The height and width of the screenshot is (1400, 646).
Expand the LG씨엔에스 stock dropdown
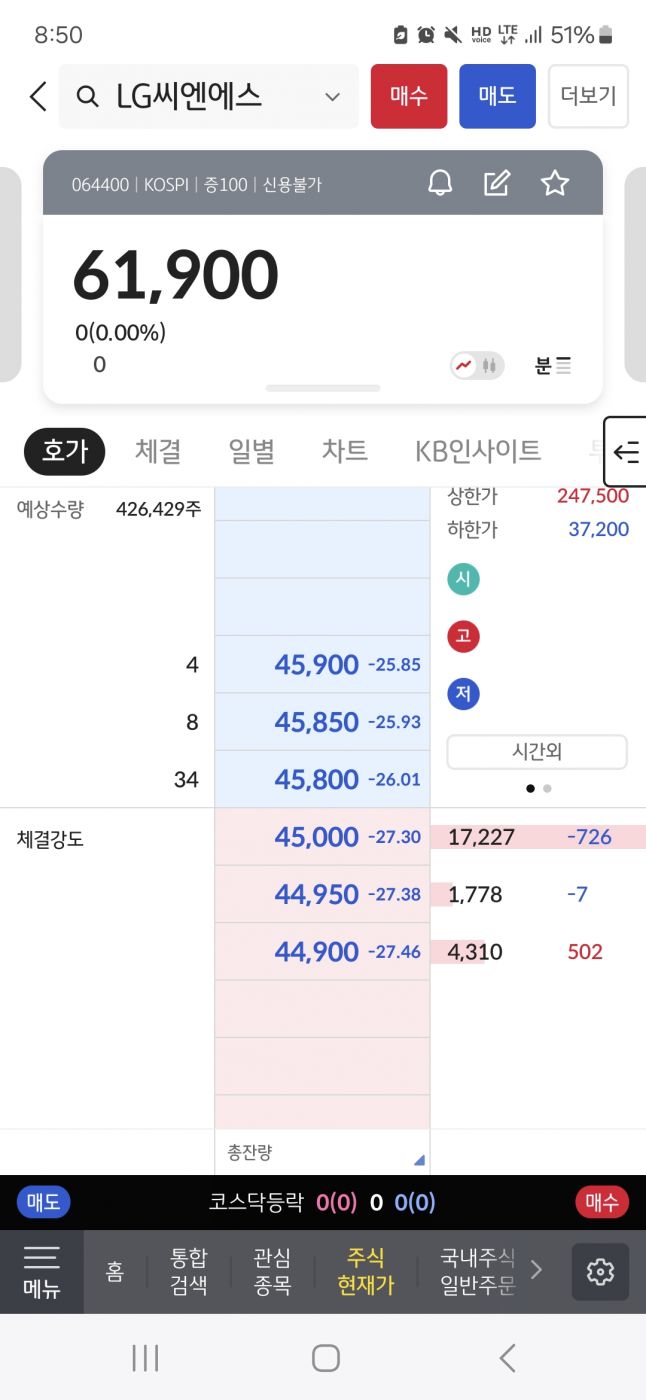click(x=332, y=96)
